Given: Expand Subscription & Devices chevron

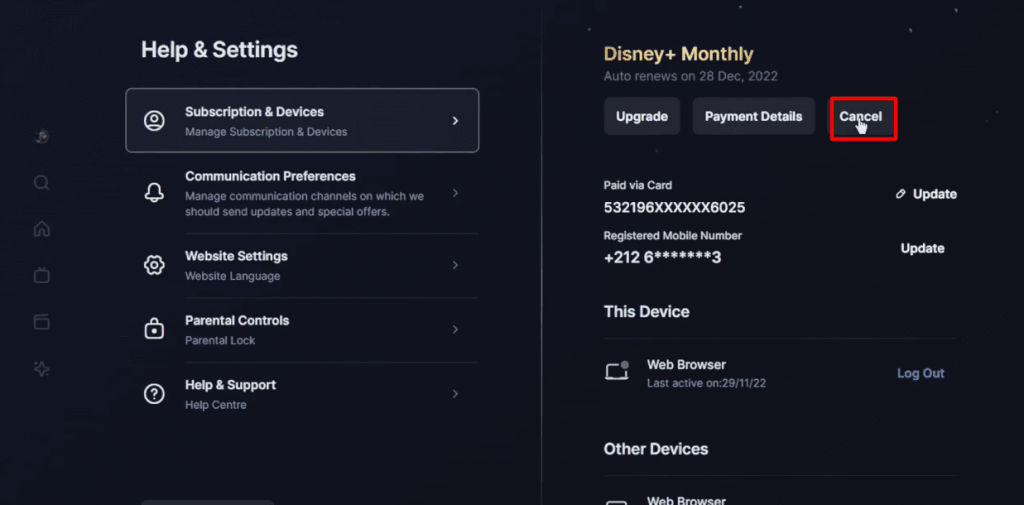Looking at the screenshot, I should pyautogui.click(x=455, y=121).
